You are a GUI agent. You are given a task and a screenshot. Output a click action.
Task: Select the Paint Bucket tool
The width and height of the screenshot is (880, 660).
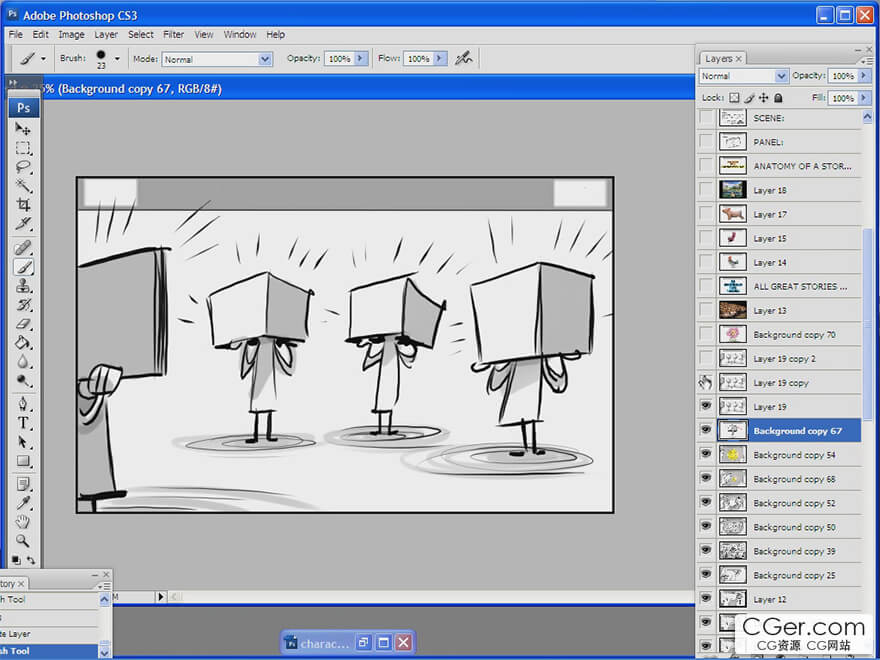pyautogui.click(x=23, y=343)
